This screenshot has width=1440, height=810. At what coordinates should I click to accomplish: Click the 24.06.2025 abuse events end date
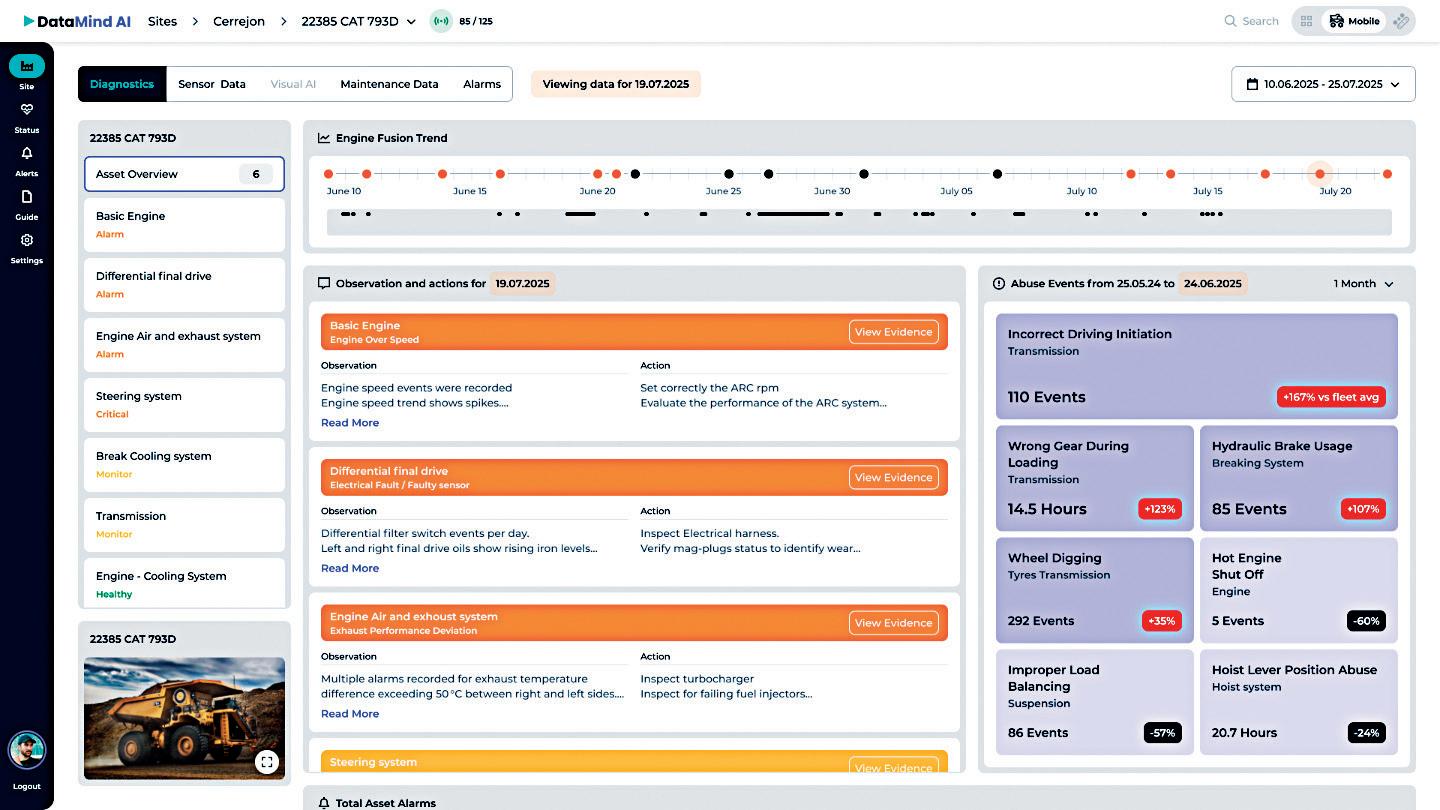click(x=1213, y=283)
